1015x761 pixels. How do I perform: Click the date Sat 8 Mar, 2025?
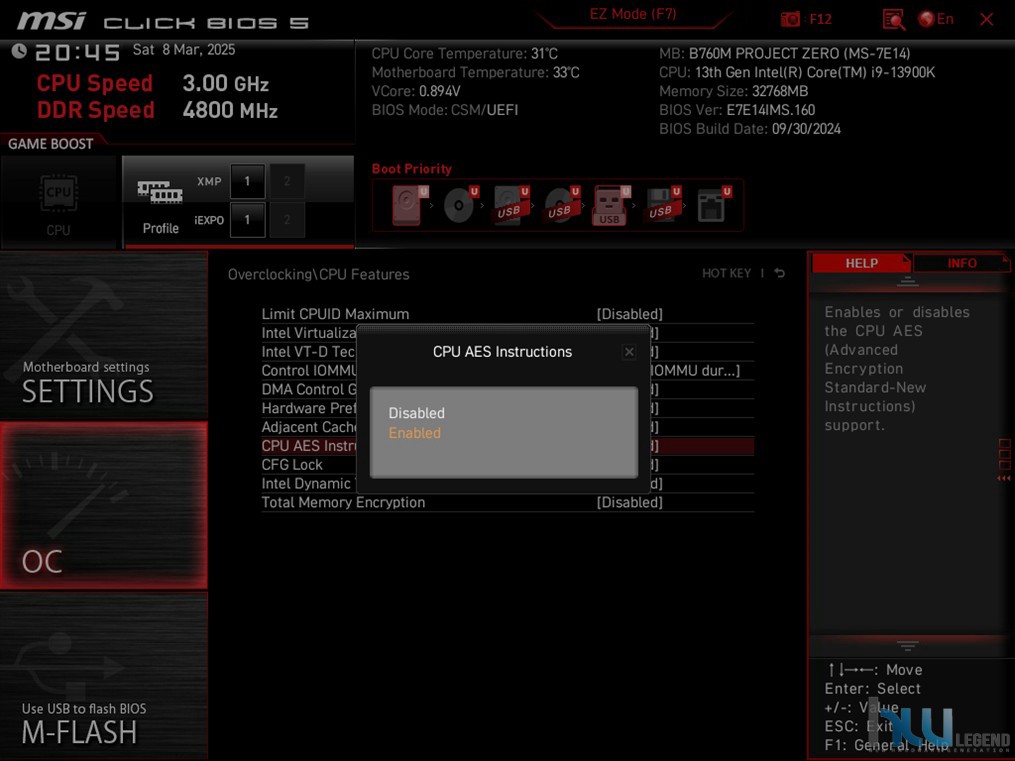click(x=184, y=50)
